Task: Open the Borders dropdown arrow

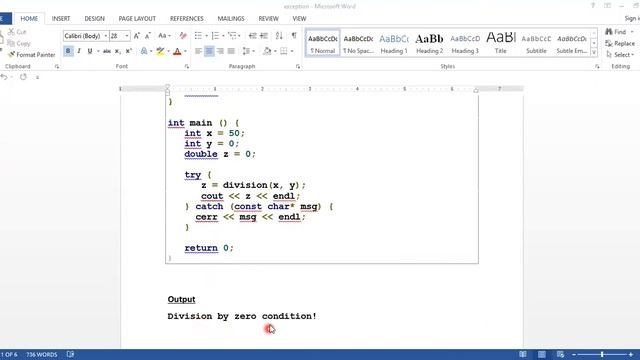Action: (x=292, y=51)
